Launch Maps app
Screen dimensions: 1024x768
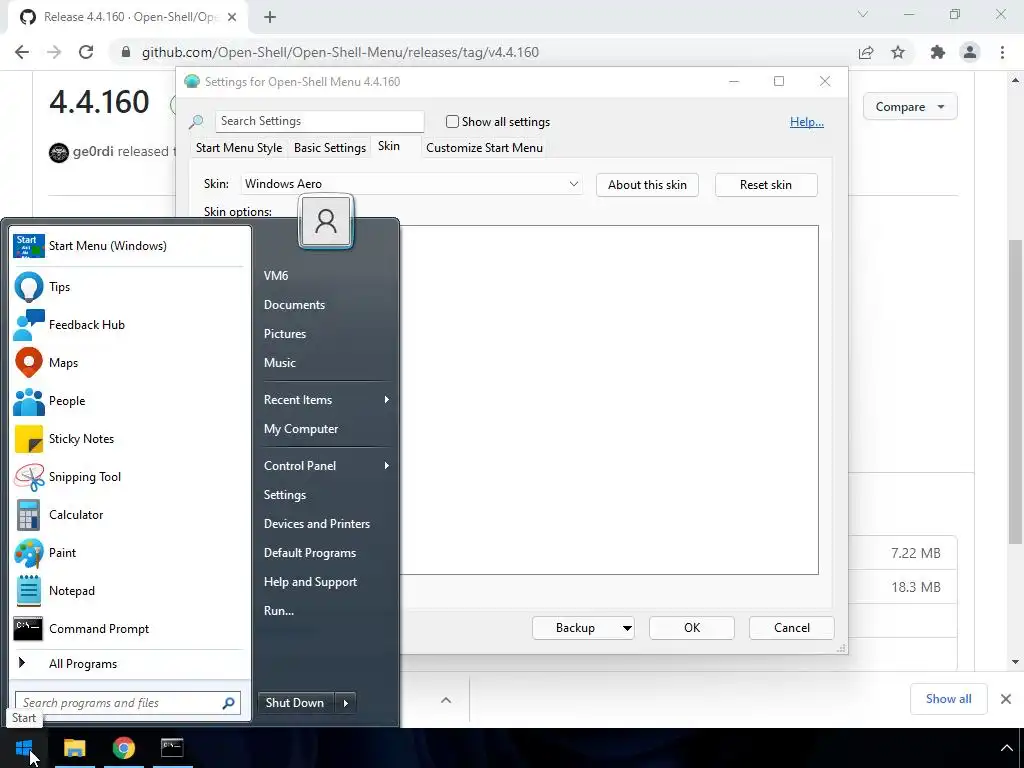click(x=129, y=362)
